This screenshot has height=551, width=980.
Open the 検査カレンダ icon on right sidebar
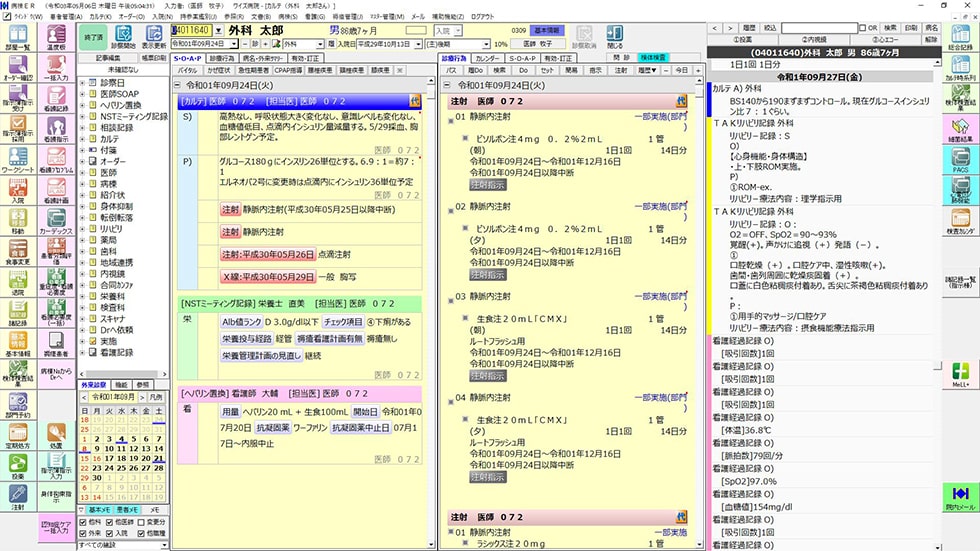[960, 221]
